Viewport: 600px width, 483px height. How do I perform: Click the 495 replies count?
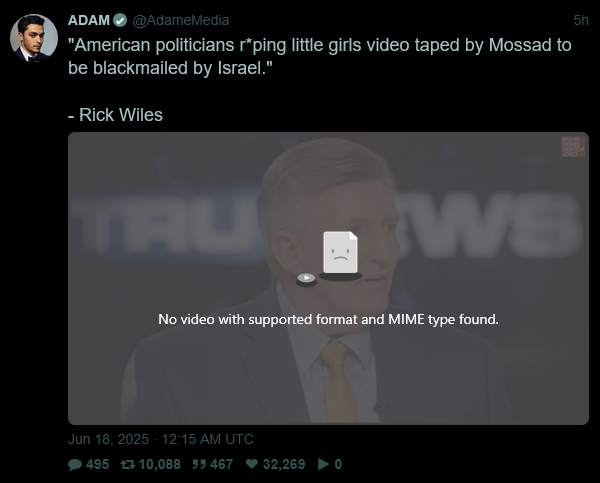98,464
